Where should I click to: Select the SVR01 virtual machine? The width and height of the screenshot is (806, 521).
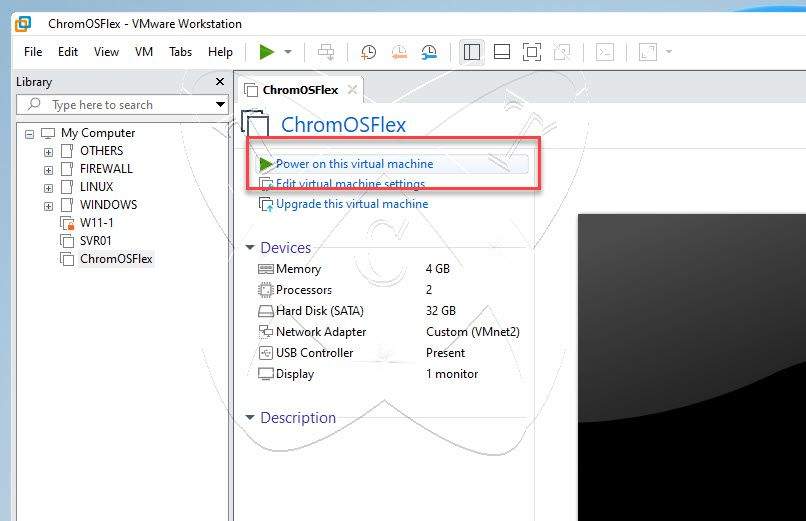pos(96,241)
